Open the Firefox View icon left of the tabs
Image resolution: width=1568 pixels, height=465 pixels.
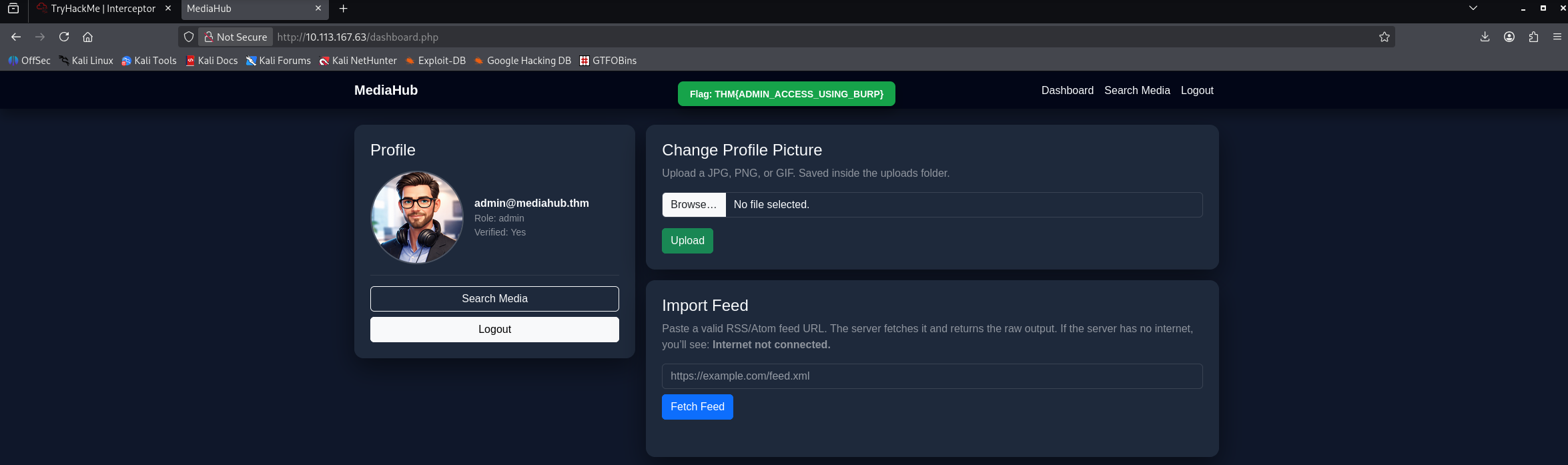[13, 9]
